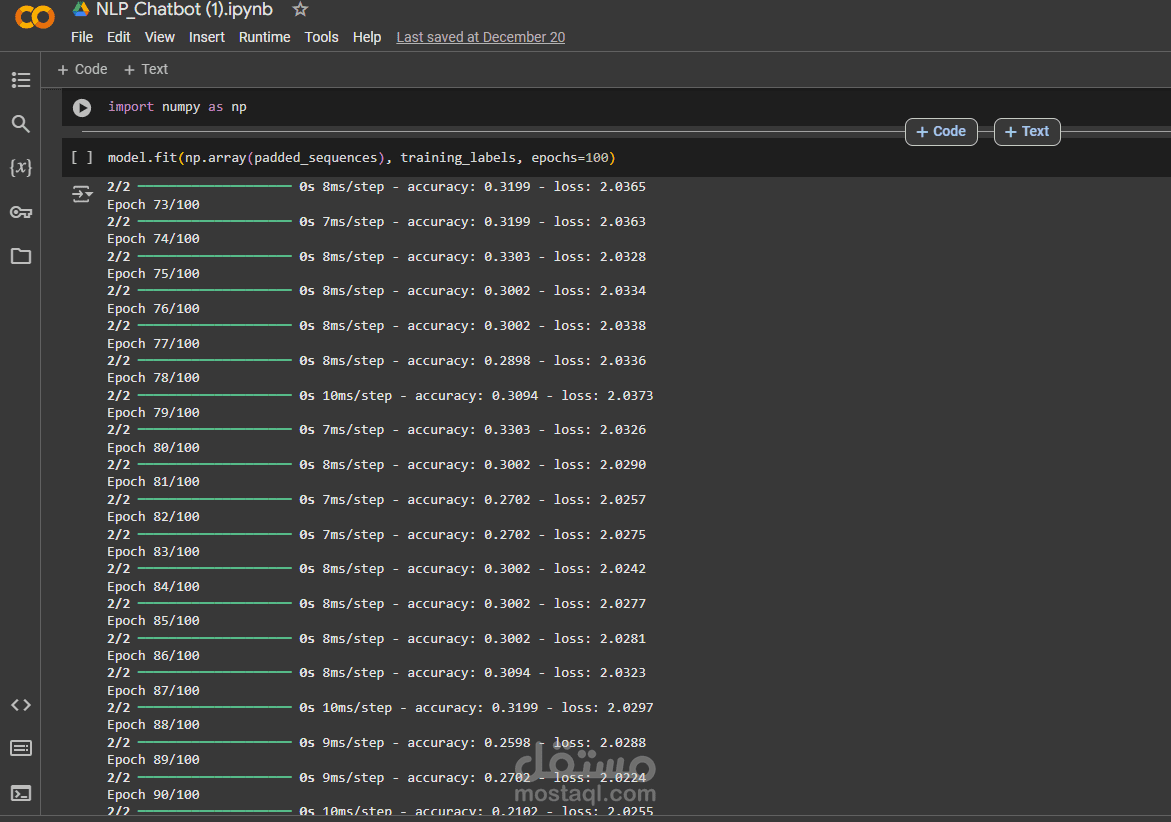Viewport: 1171px width, 822px height.
Task: Click the Epoch 87/100 output line
Action: pos(153,691)
